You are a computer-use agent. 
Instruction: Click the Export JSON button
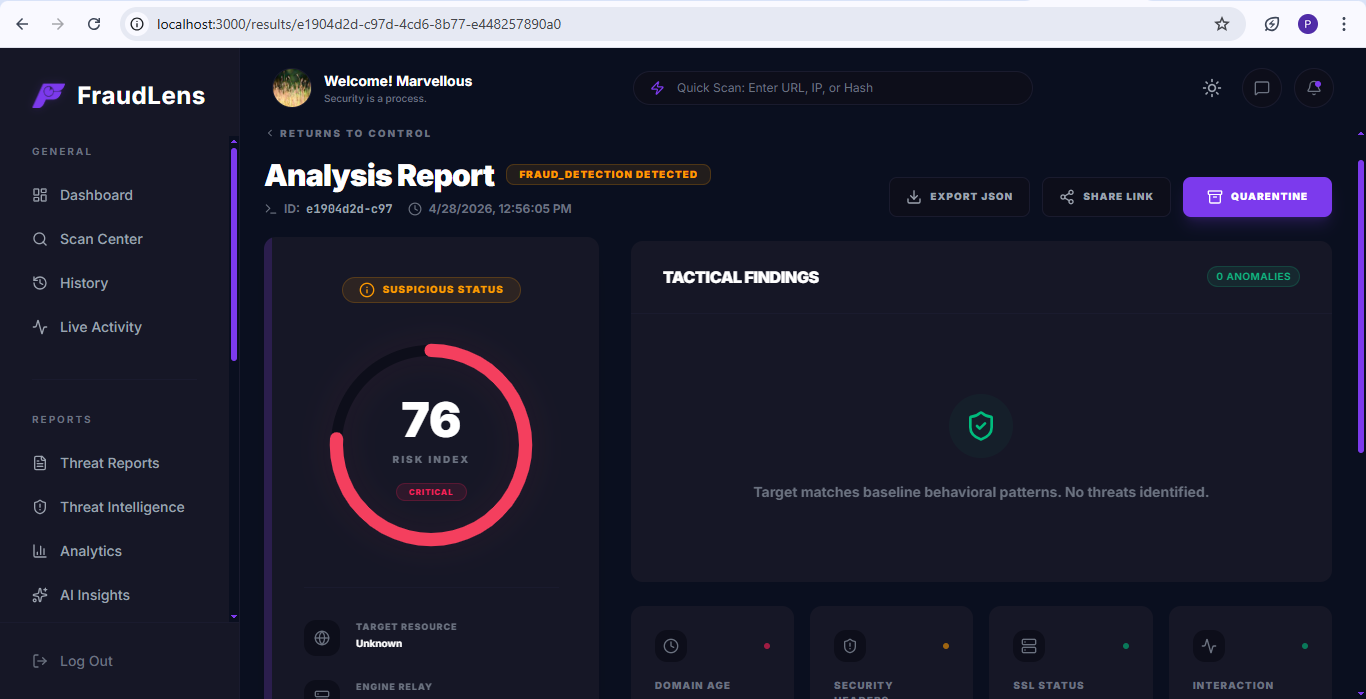(x=959, y=197)
